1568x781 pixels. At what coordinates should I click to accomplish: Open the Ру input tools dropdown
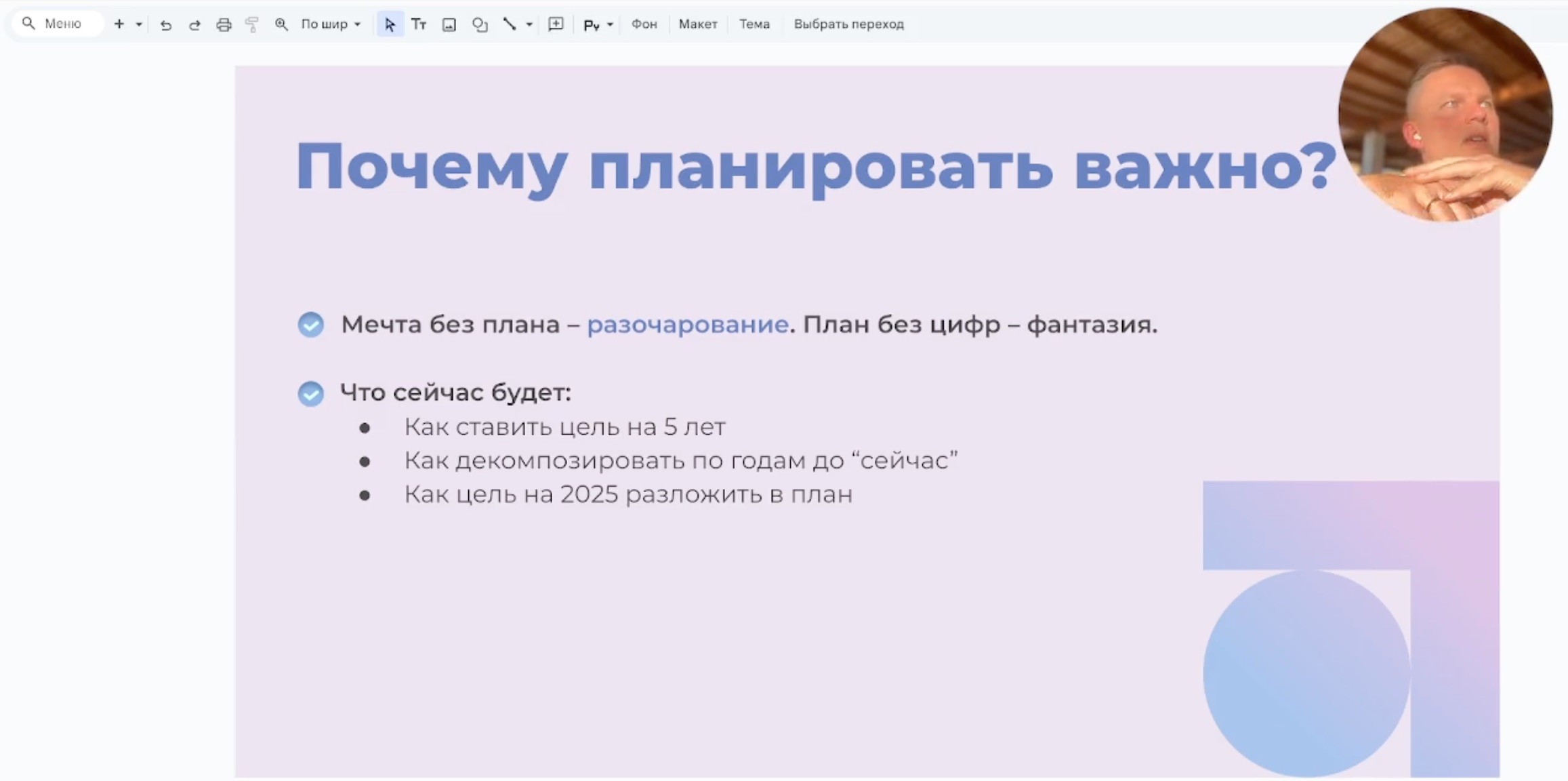[x=598, y=24]
